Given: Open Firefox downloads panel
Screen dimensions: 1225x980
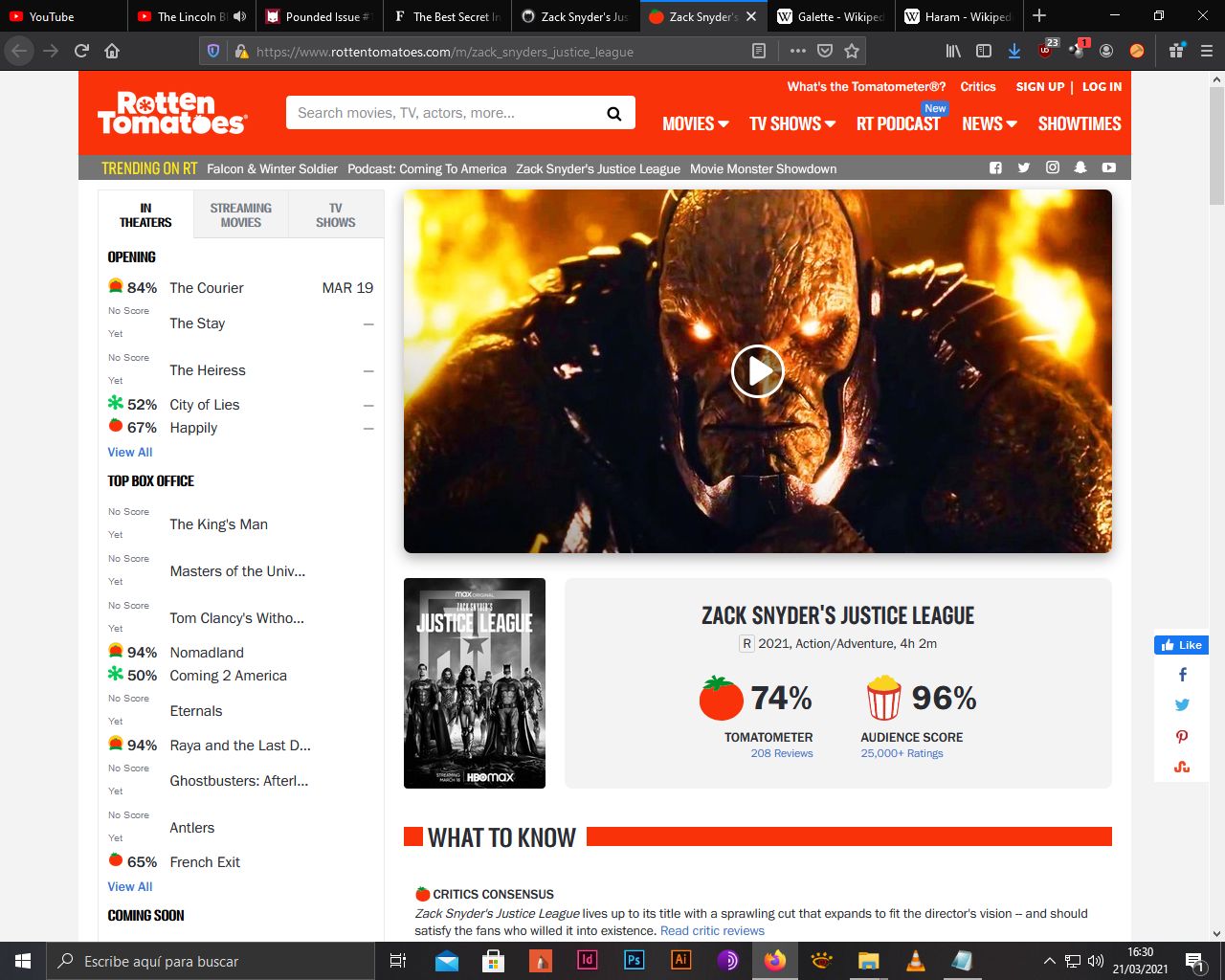Looking at the screenshot, I should pyautogui.click(x=1013, y=51).
